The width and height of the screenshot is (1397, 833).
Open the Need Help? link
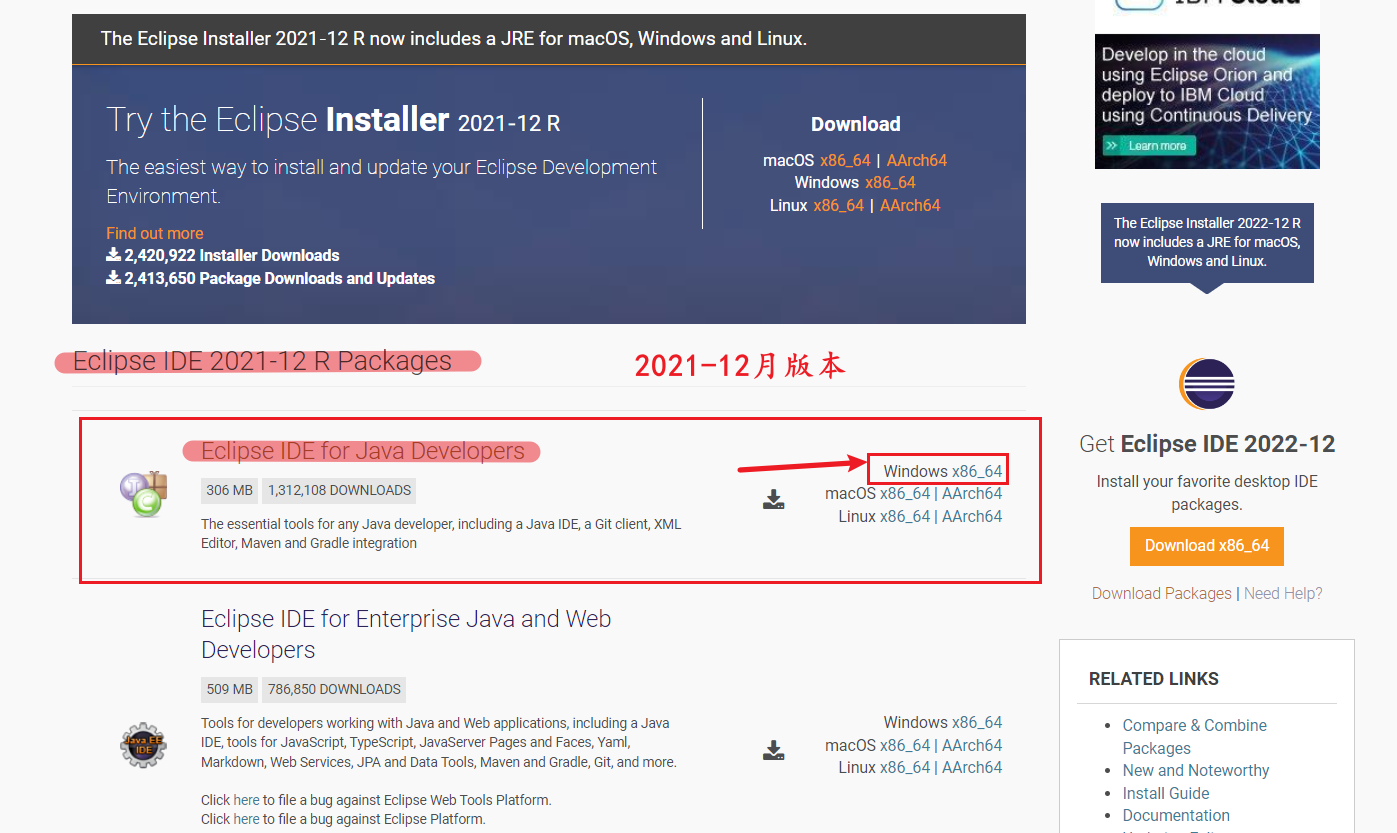[x=1283, y=593]
